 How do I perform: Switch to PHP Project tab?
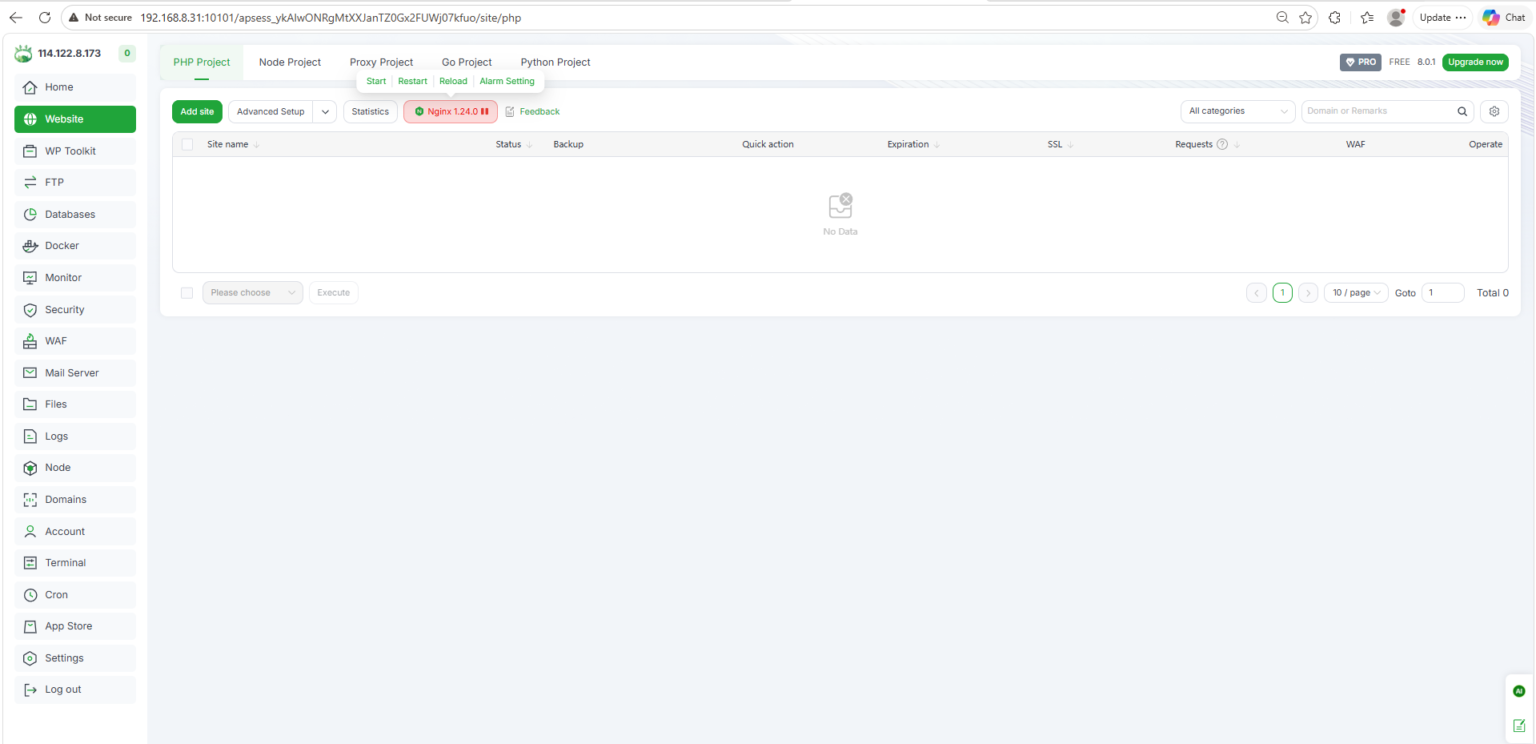[x=201, y=62]
